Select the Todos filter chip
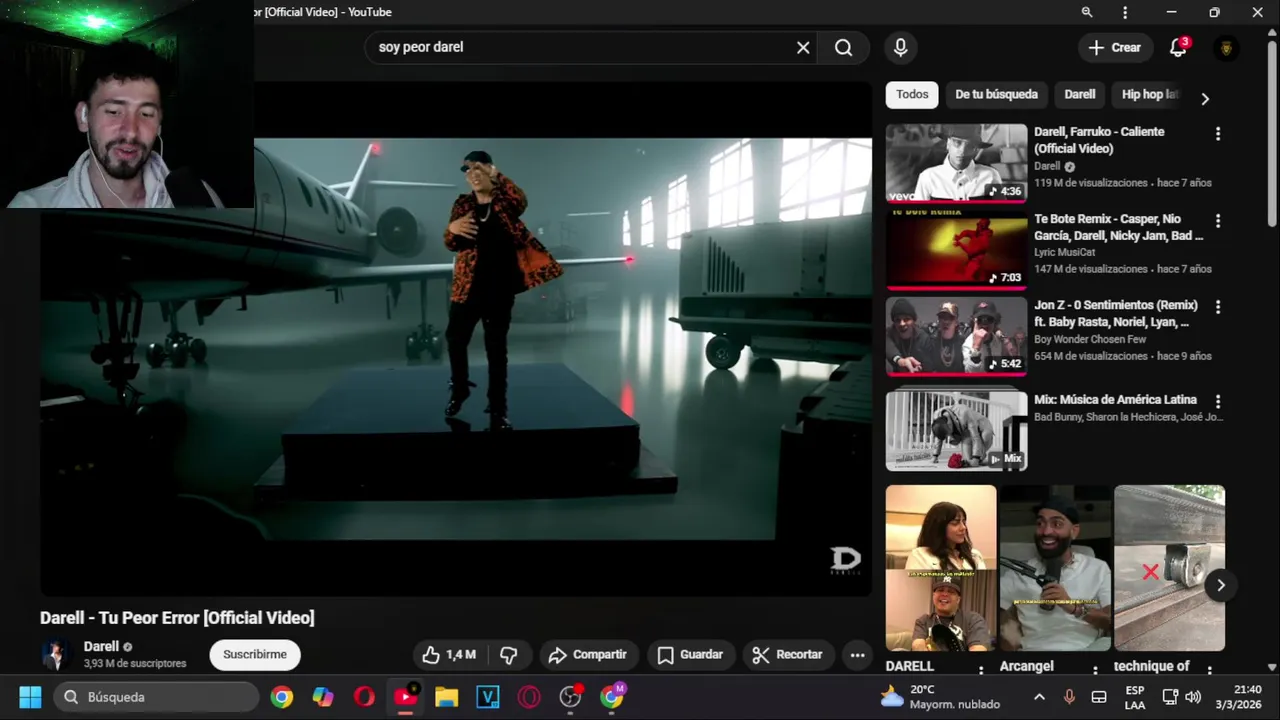The height and width of the screenshot is (720, 1280). (x=912, y=95)
